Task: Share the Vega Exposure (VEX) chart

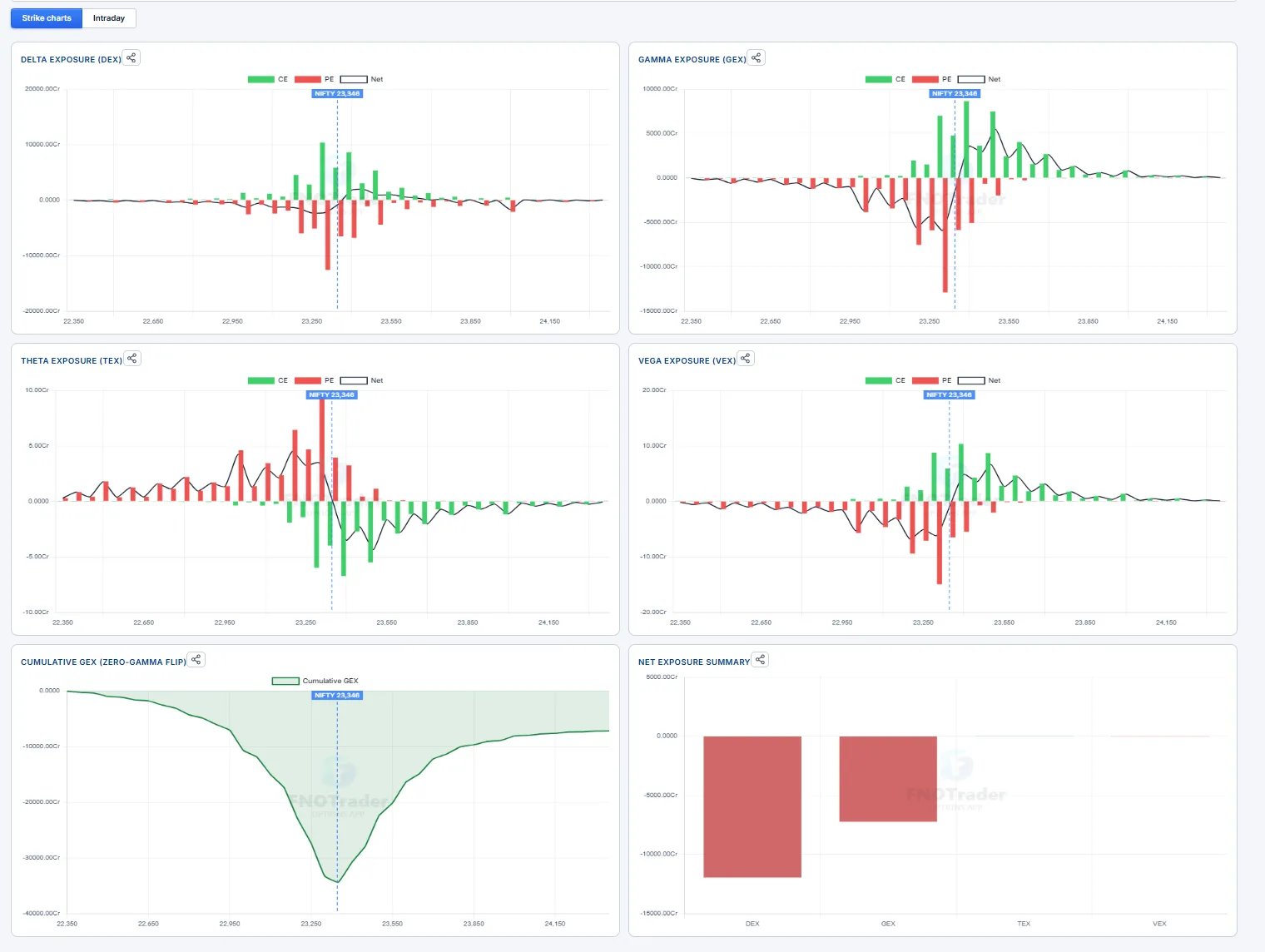Action: pos(746,359)
